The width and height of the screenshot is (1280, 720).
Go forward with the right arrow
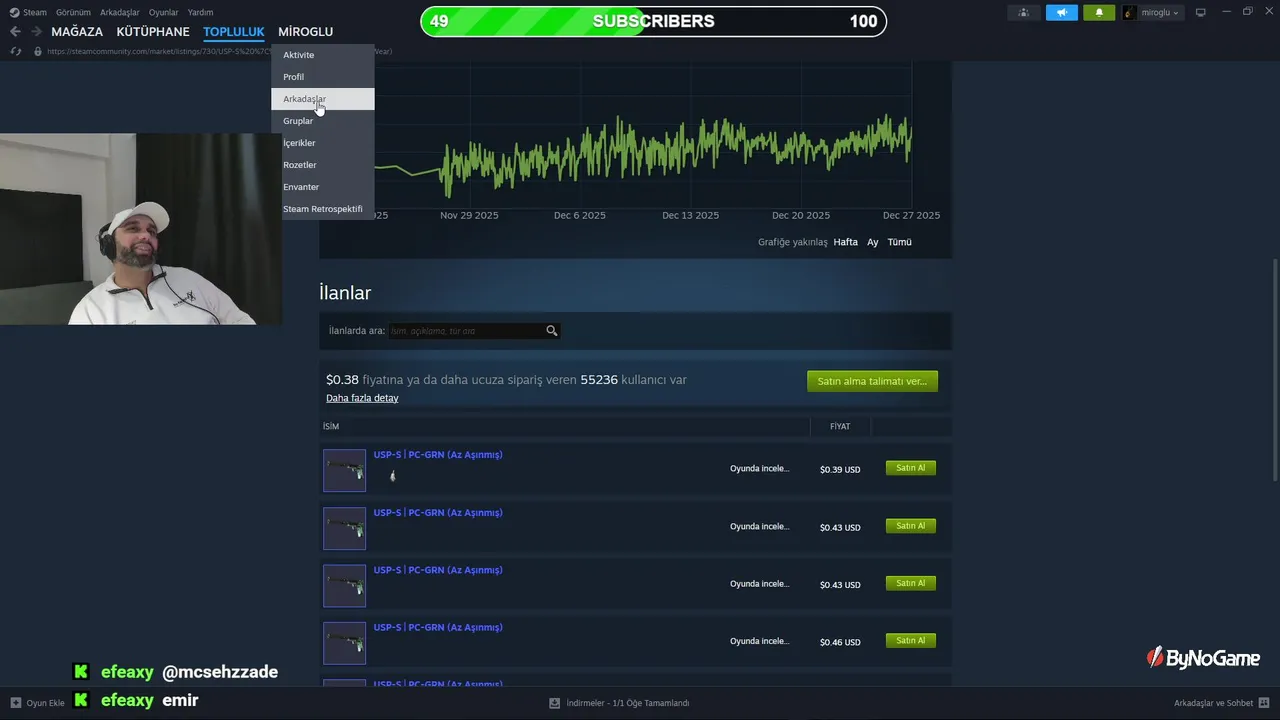(x=36, y=32)
